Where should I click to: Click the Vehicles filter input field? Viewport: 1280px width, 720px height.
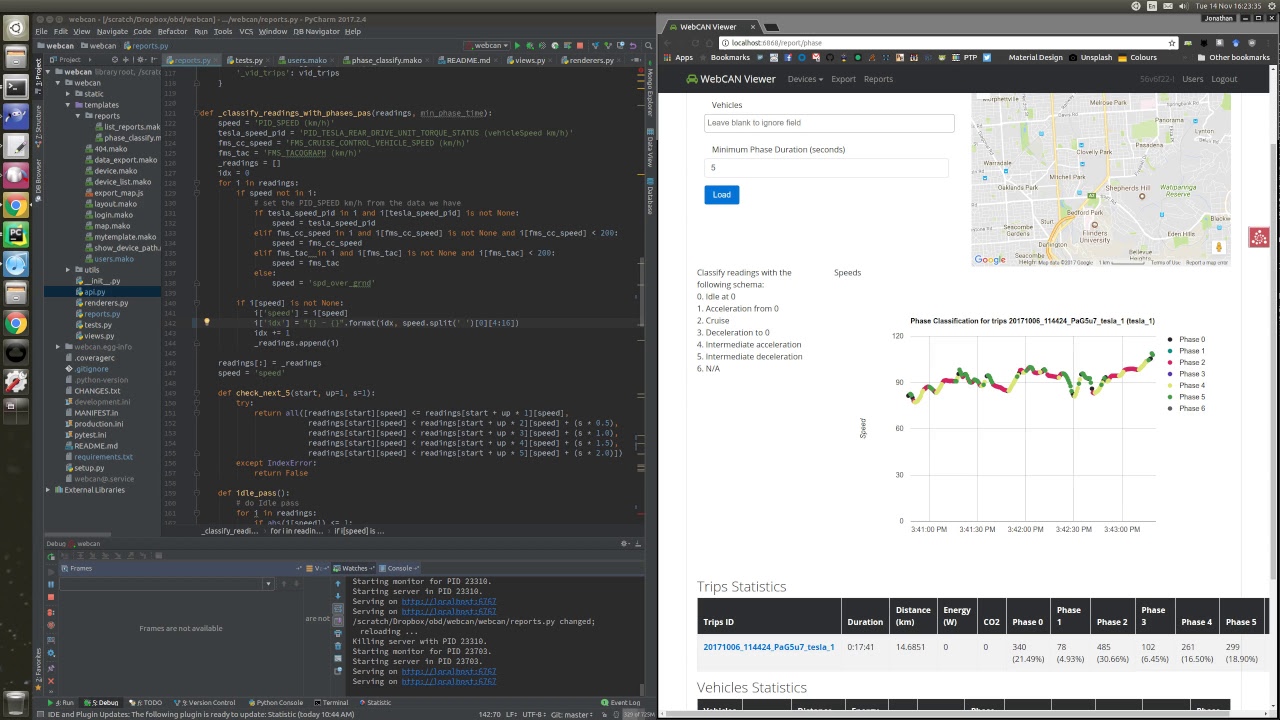(829, 123)
